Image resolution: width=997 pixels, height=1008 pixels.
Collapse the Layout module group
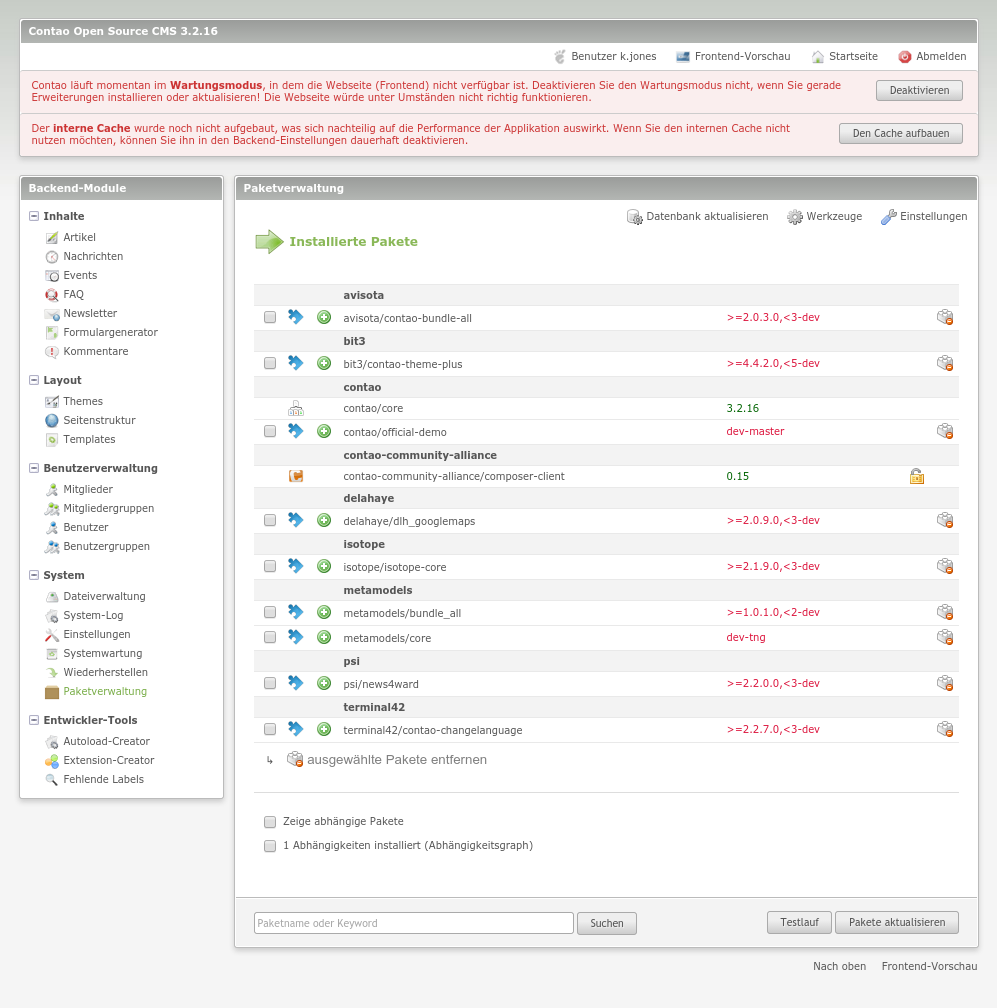click(34, 380)
